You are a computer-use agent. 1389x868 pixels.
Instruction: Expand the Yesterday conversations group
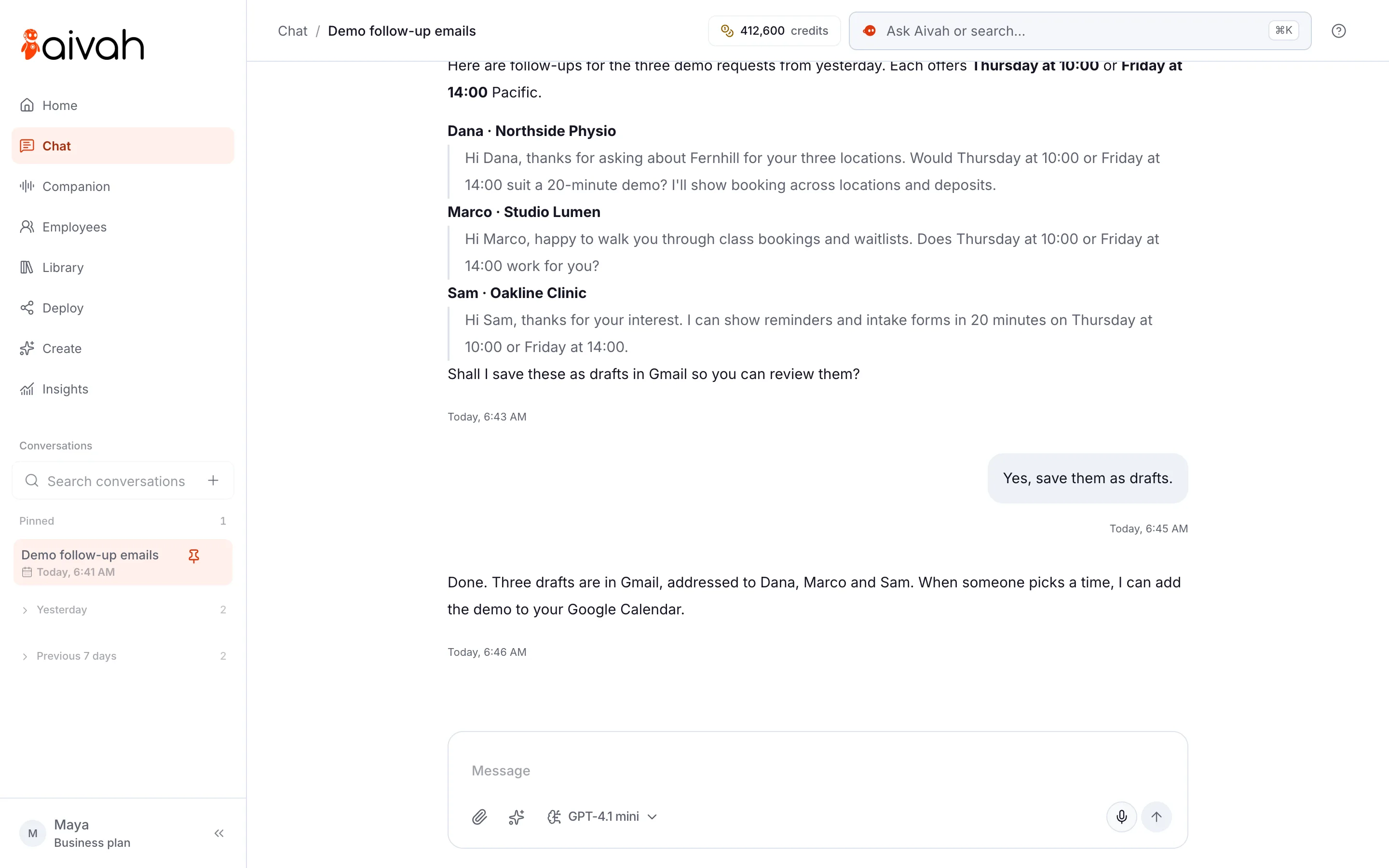click(123, 610)
